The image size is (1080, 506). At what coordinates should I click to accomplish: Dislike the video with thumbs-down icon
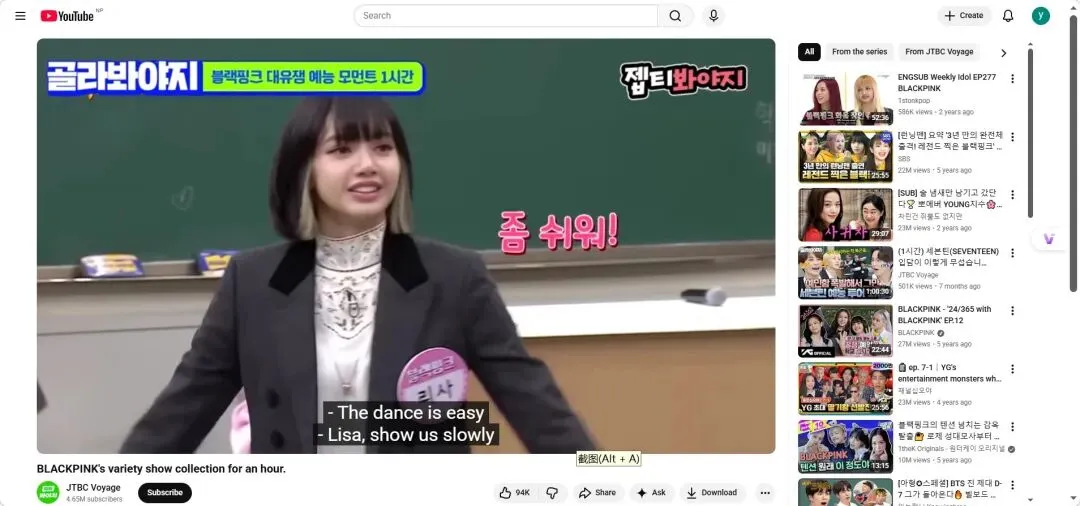552,493
